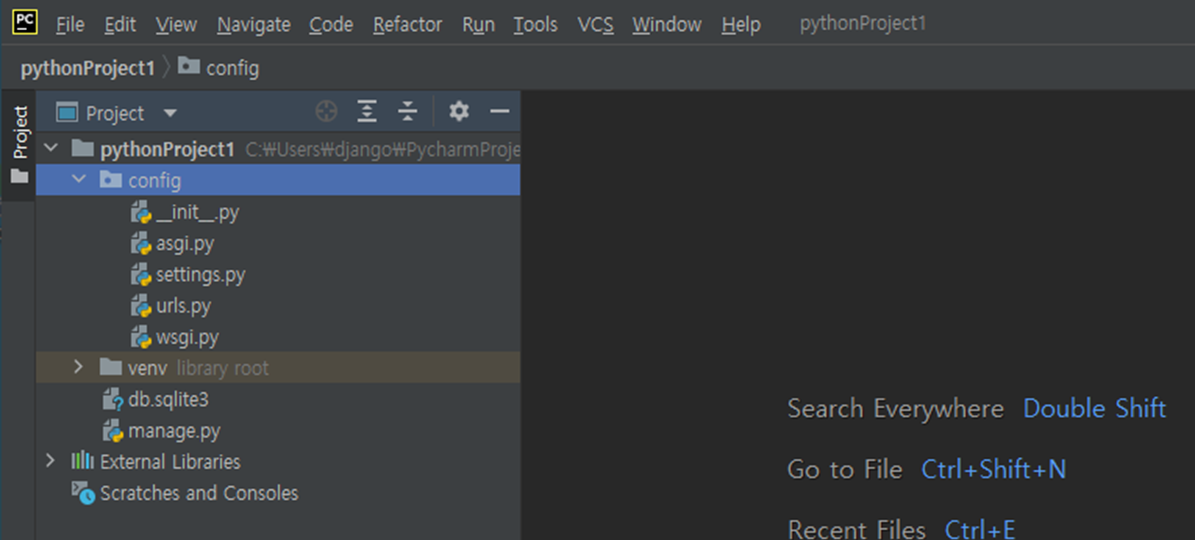Click the Python icon of urls.py
The height and width of the screenshot is (540, 1195).
[x=141, y=306]
